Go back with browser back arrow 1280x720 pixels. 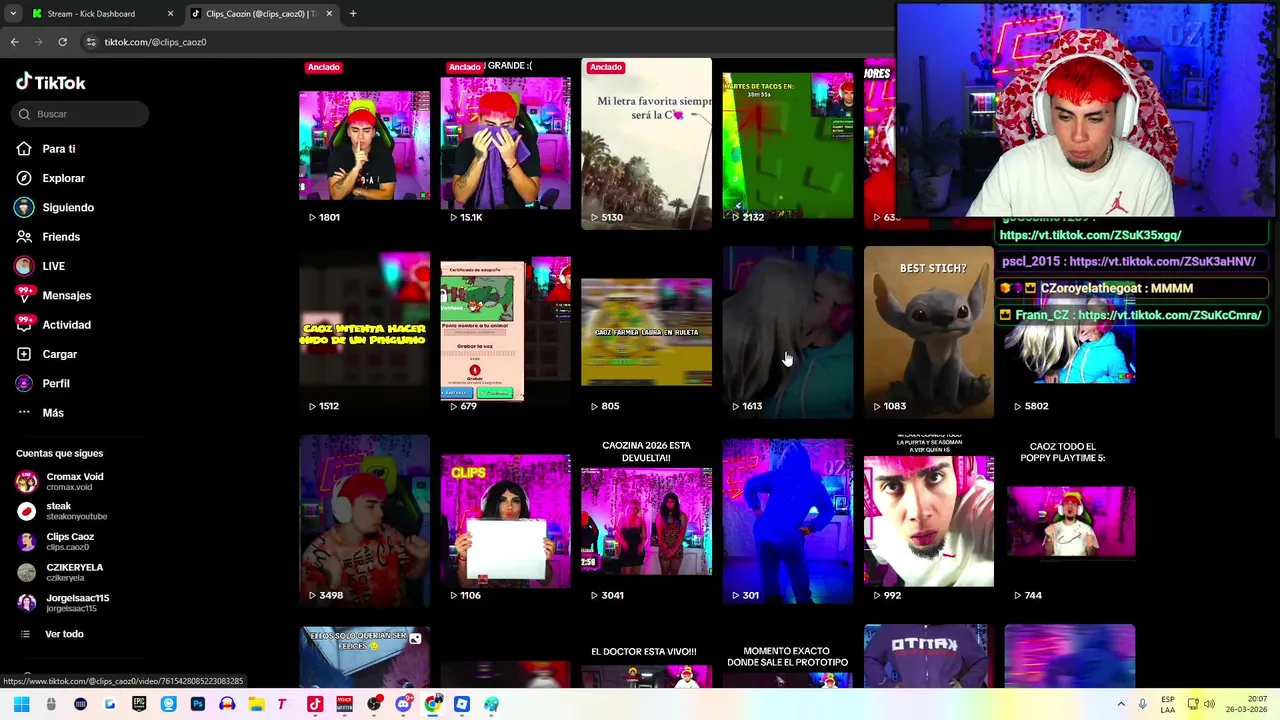click(x=14, y=42)
